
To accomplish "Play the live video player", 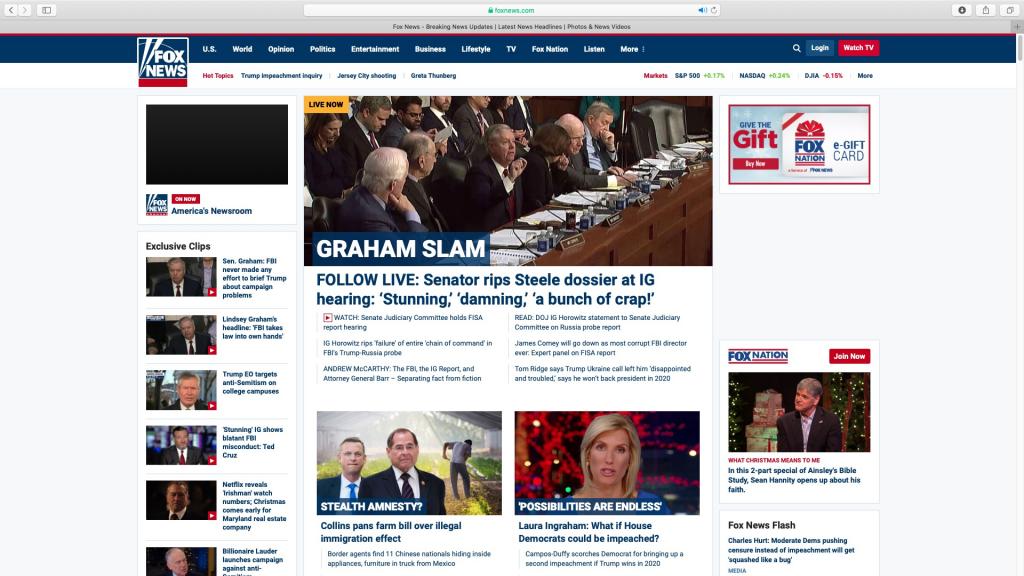I will [x=217, y=144].
